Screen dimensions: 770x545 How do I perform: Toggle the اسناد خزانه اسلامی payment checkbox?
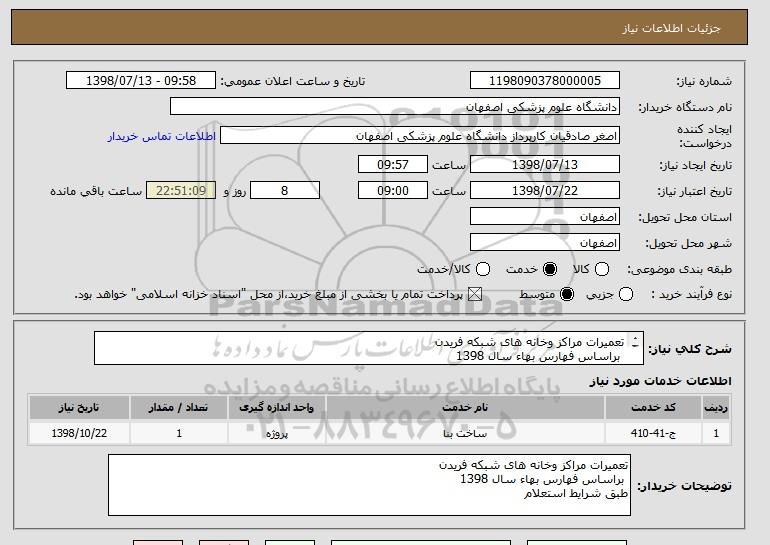pos(474,294)
